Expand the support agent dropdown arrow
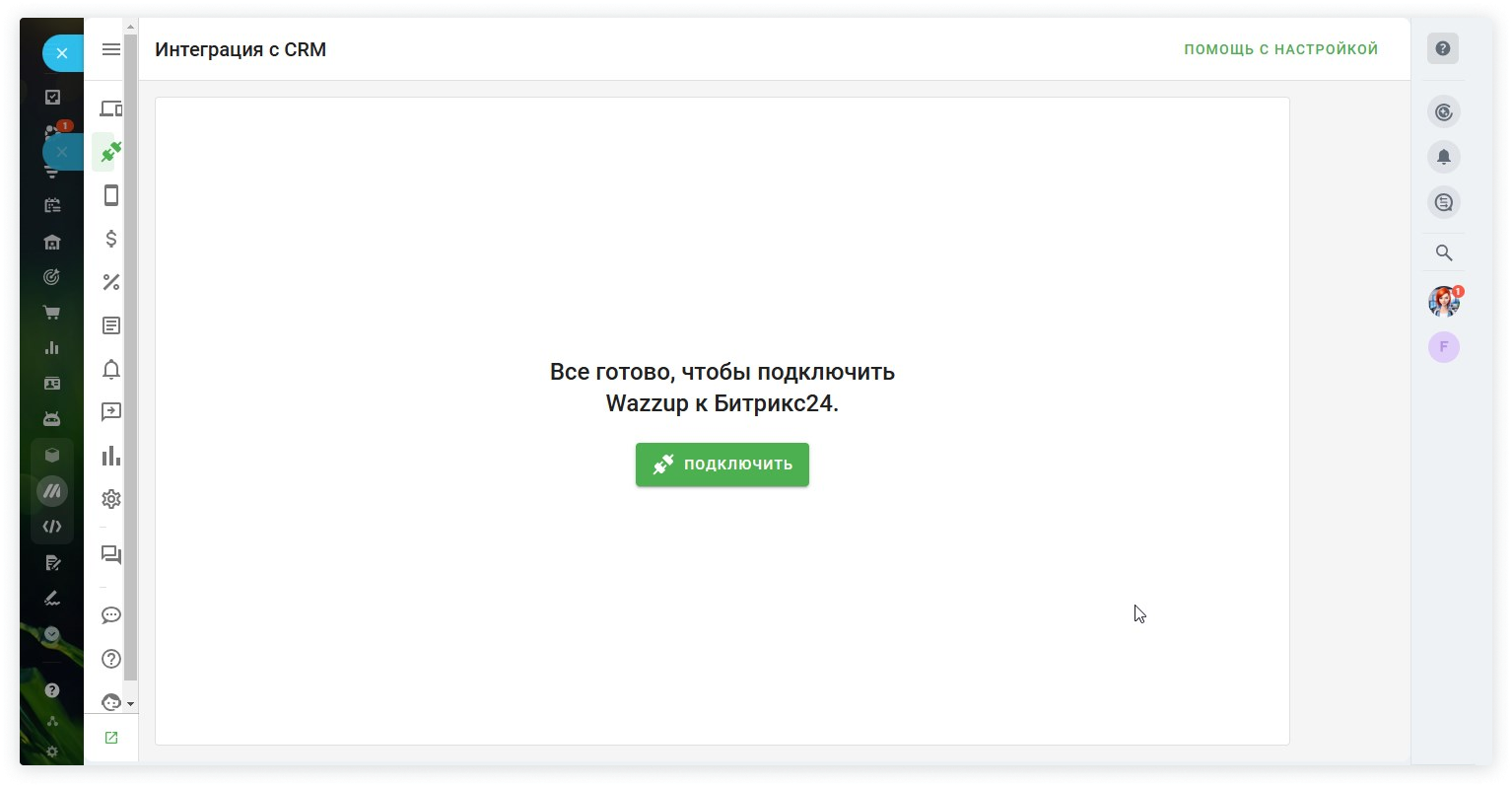The image size is (1512, 787). (x=131, y=704)
